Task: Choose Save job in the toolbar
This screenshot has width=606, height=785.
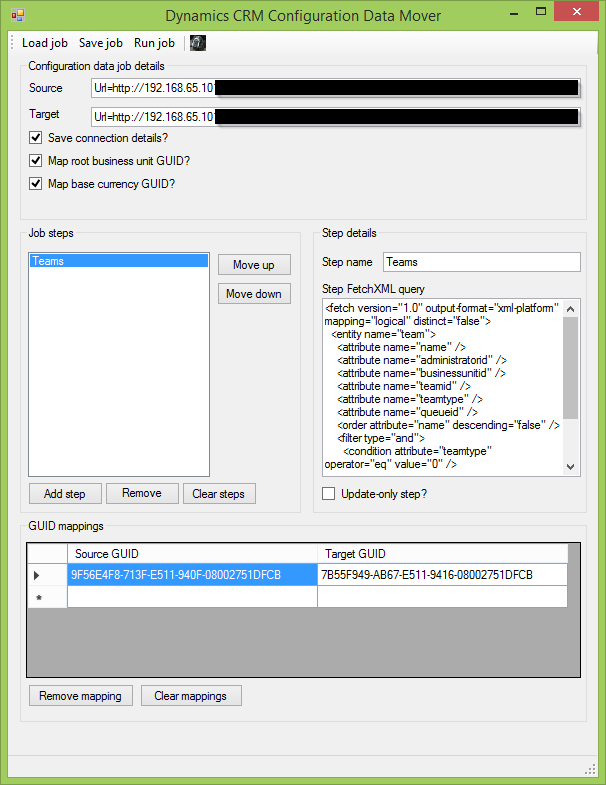Action: point(101,43)
